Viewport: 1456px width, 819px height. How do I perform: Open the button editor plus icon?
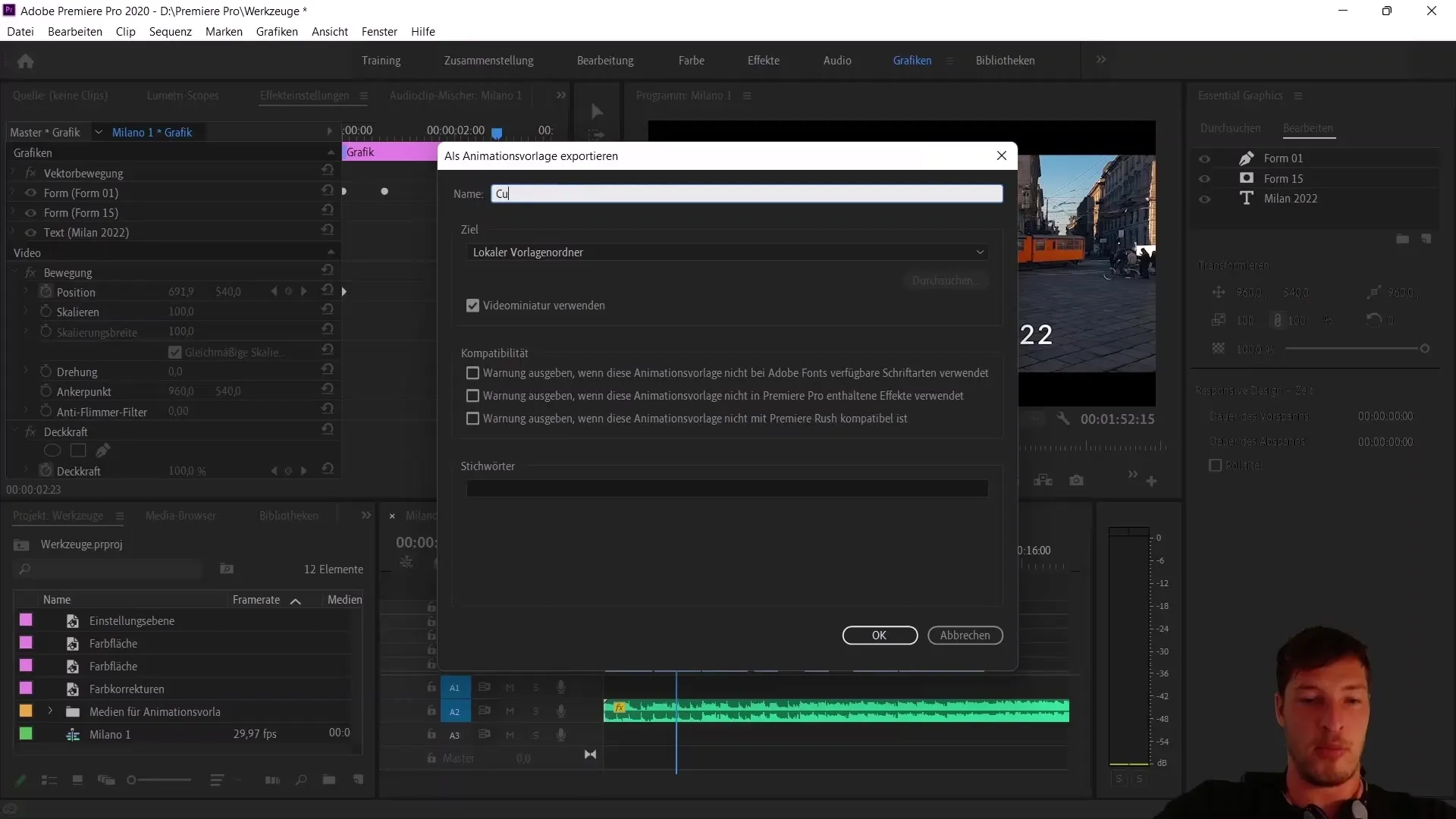(1151, 481)
